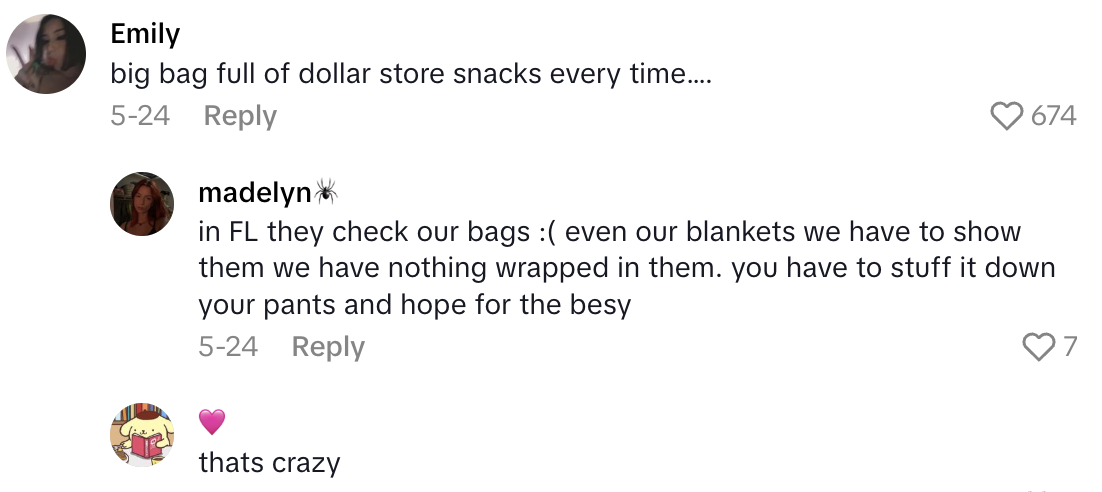Like Emily's comment with the heart icon
1102x492 pixels.
click(x=1006, y=117)
